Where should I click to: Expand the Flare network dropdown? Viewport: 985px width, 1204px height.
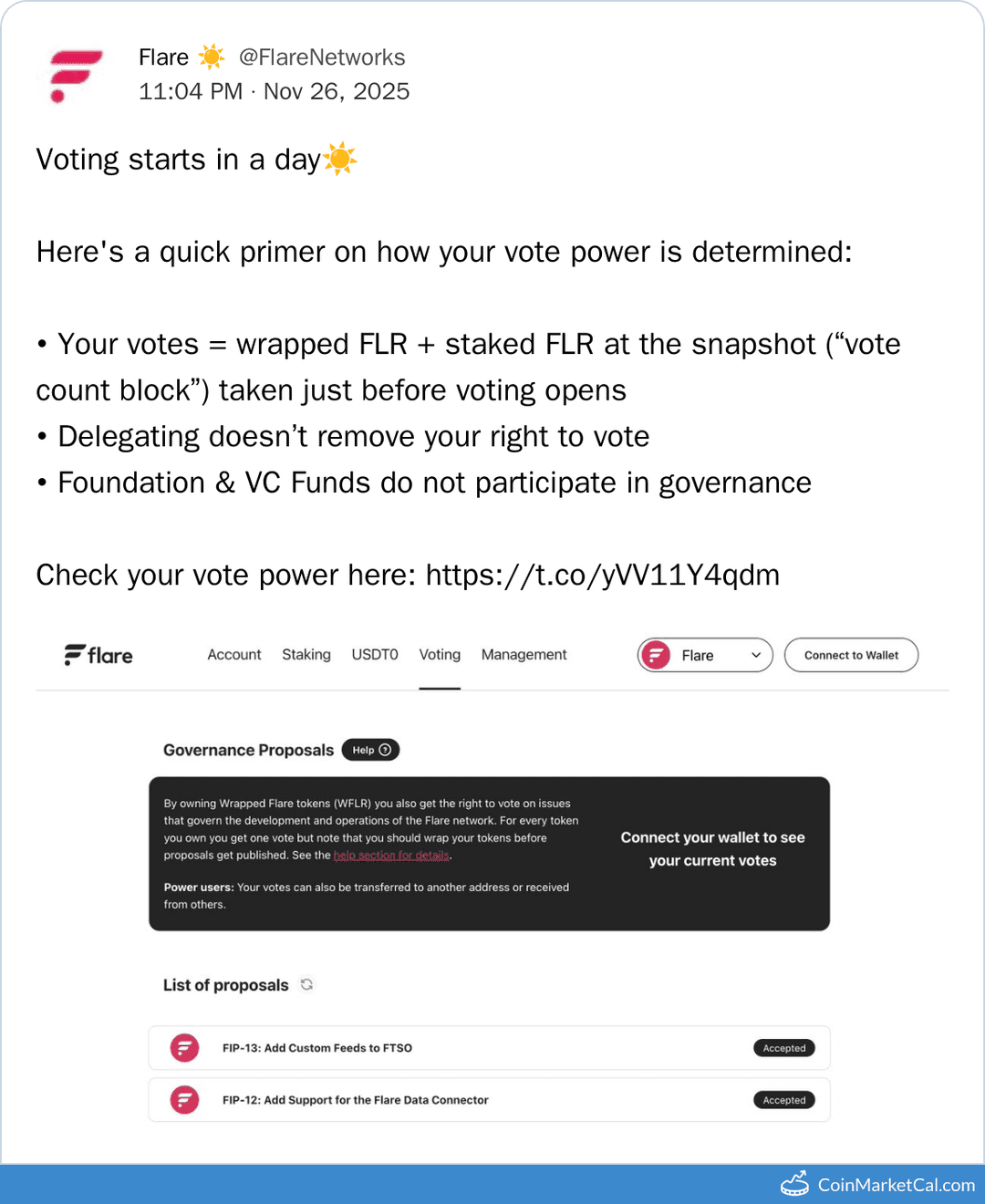755,655
